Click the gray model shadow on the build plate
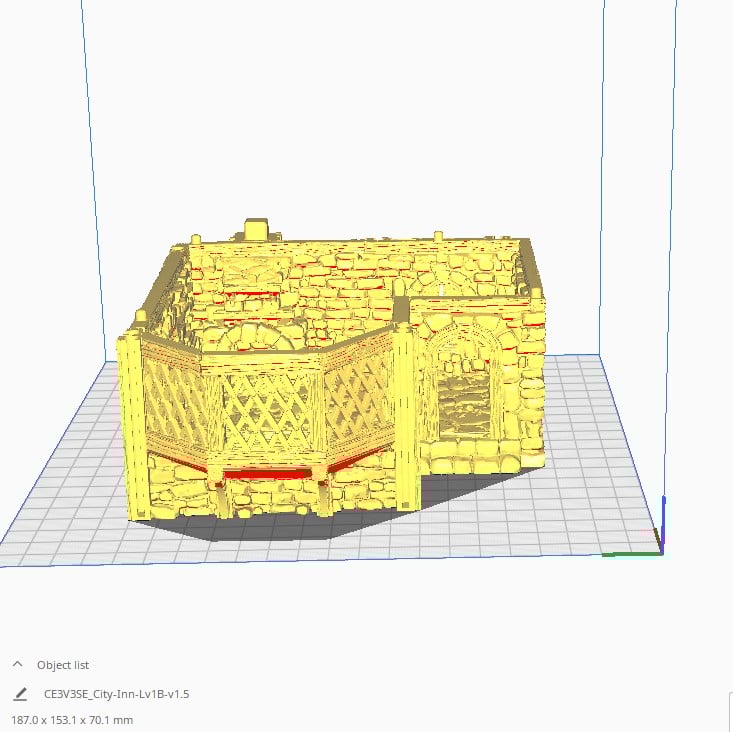 click(280, 528)
